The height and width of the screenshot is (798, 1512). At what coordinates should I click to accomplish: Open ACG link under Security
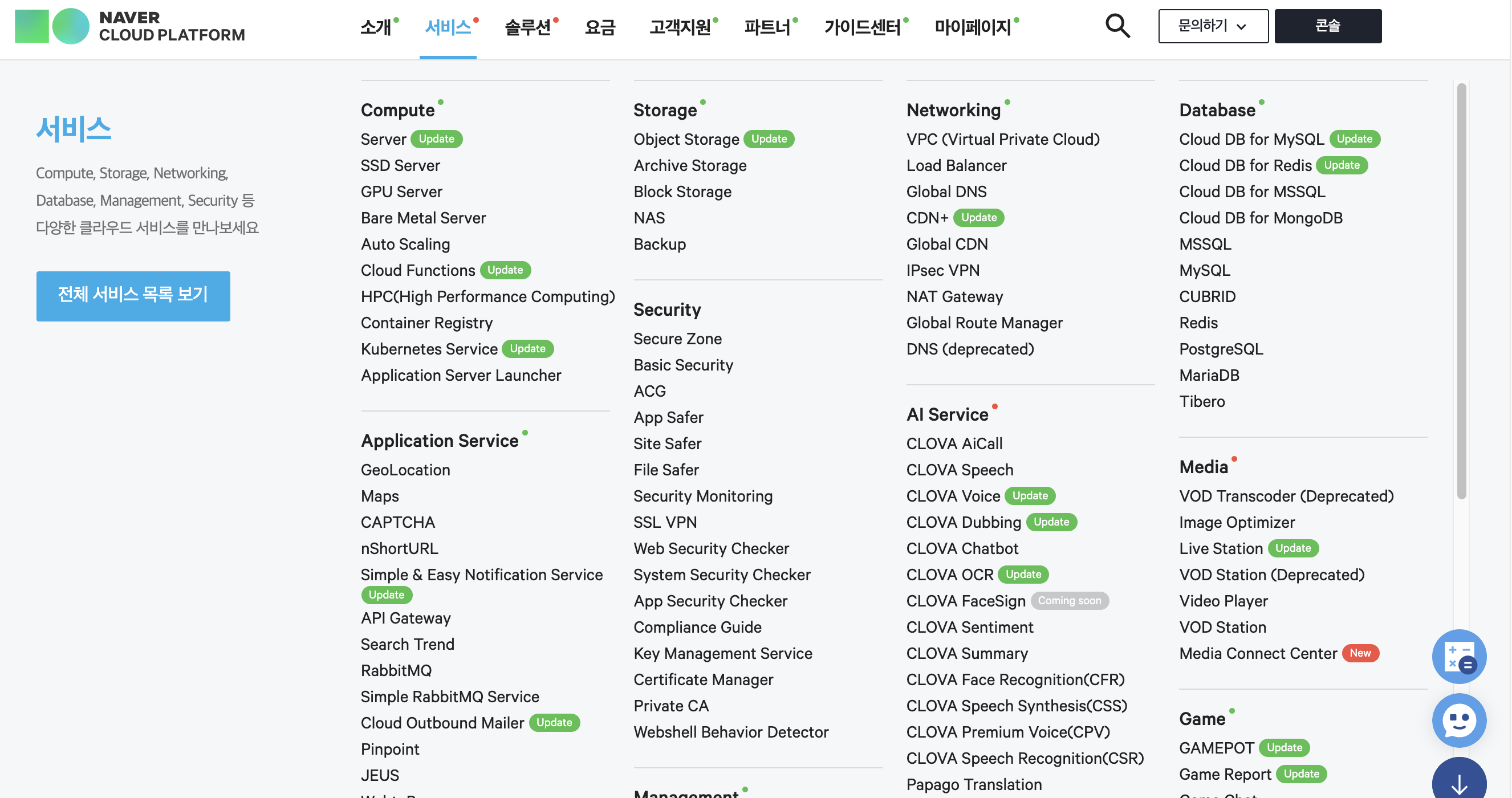[x=649, y=392]
